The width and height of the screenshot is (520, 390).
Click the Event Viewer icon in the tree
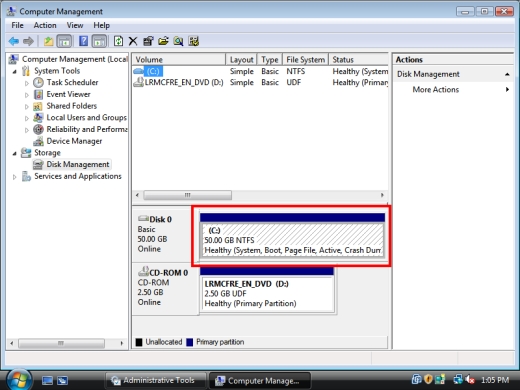tap(38, 94)
